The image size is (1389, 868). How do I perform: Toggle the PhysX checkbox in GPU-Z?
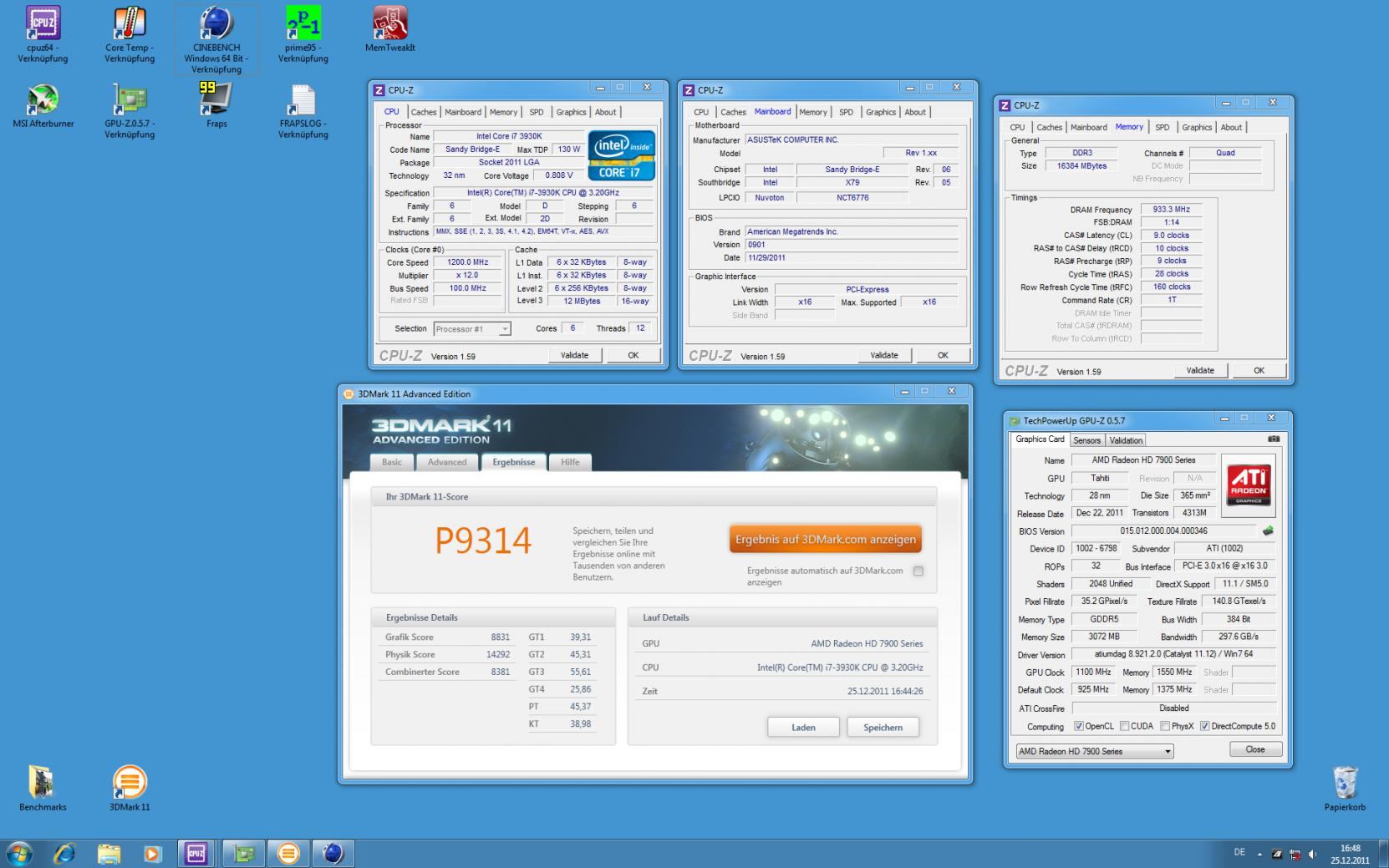(x=1165, y=726)
